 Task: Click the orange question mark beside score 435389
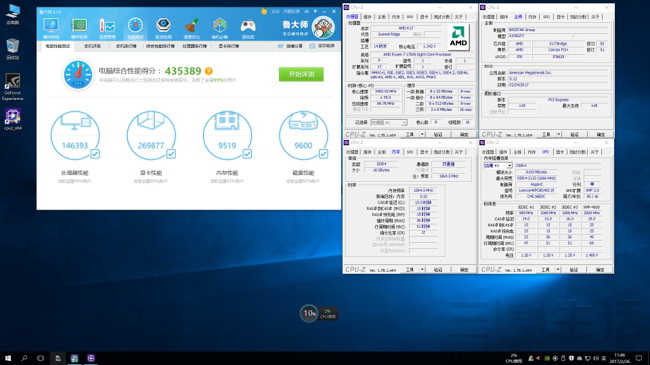point(209,71)
